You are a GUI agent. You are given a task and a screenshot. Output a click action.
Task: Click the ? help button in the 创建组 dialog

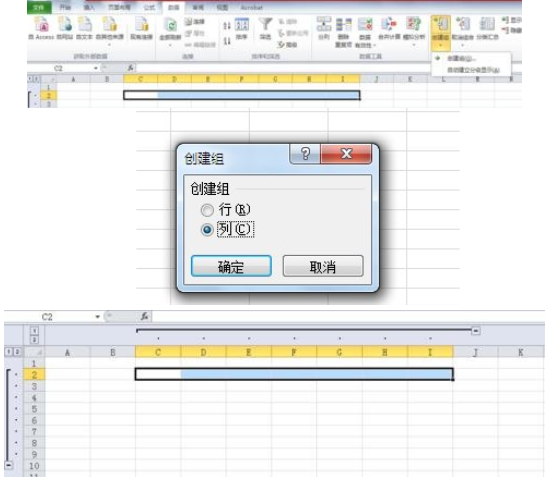(305, 153)
